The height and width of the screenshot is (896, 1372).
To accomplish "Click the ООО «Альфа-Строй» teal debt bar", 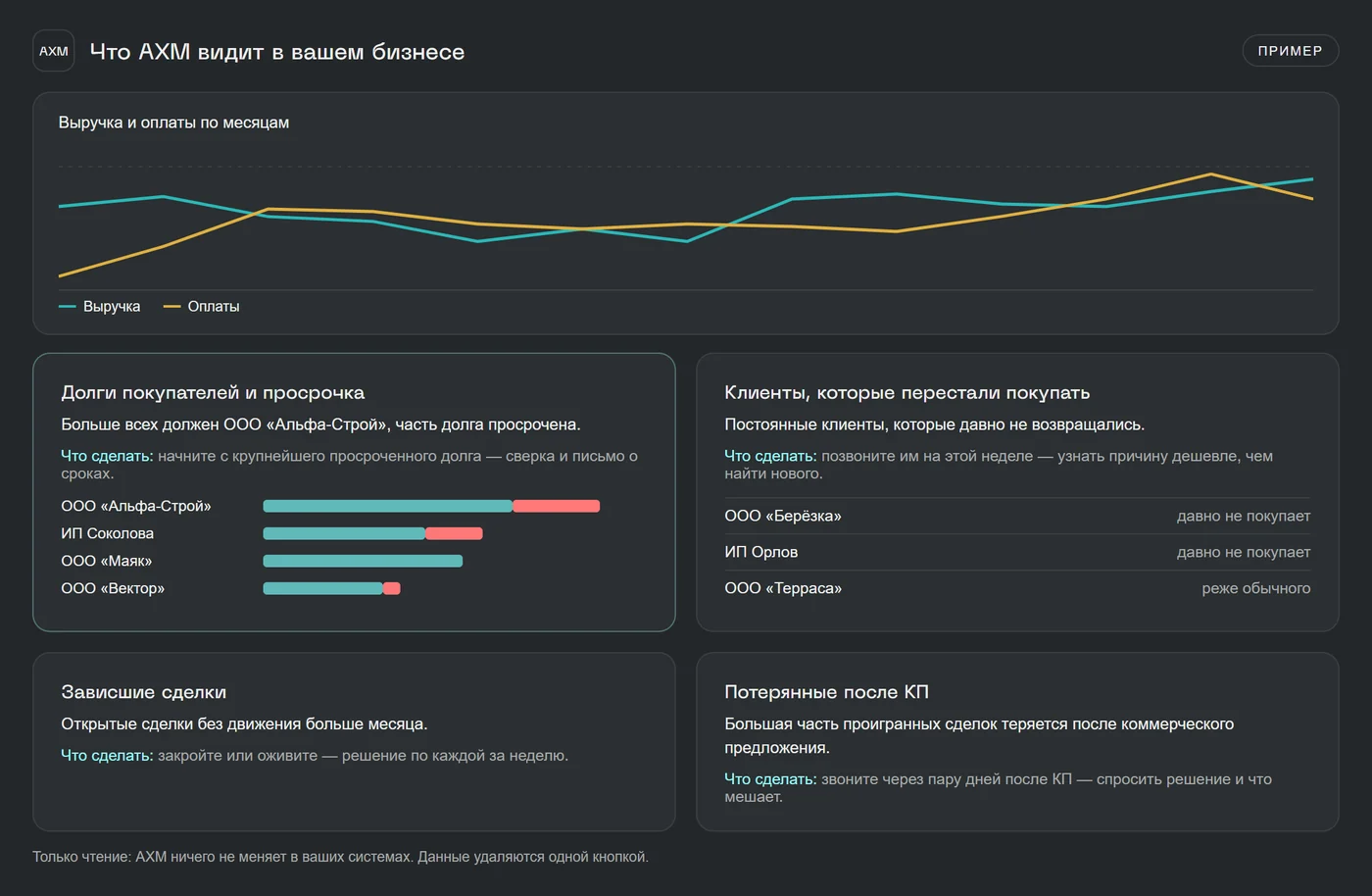I will point(388,506).
